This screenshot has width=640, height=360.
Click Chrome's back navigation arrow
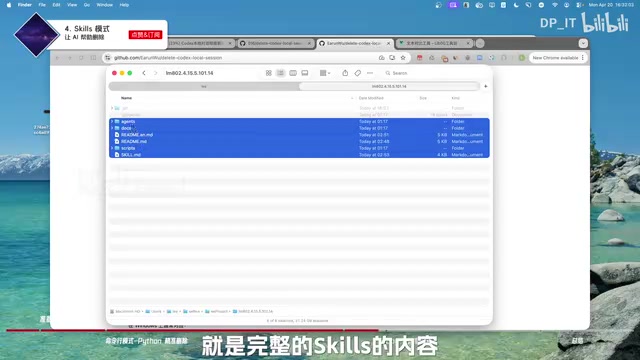tap(58, 58)
